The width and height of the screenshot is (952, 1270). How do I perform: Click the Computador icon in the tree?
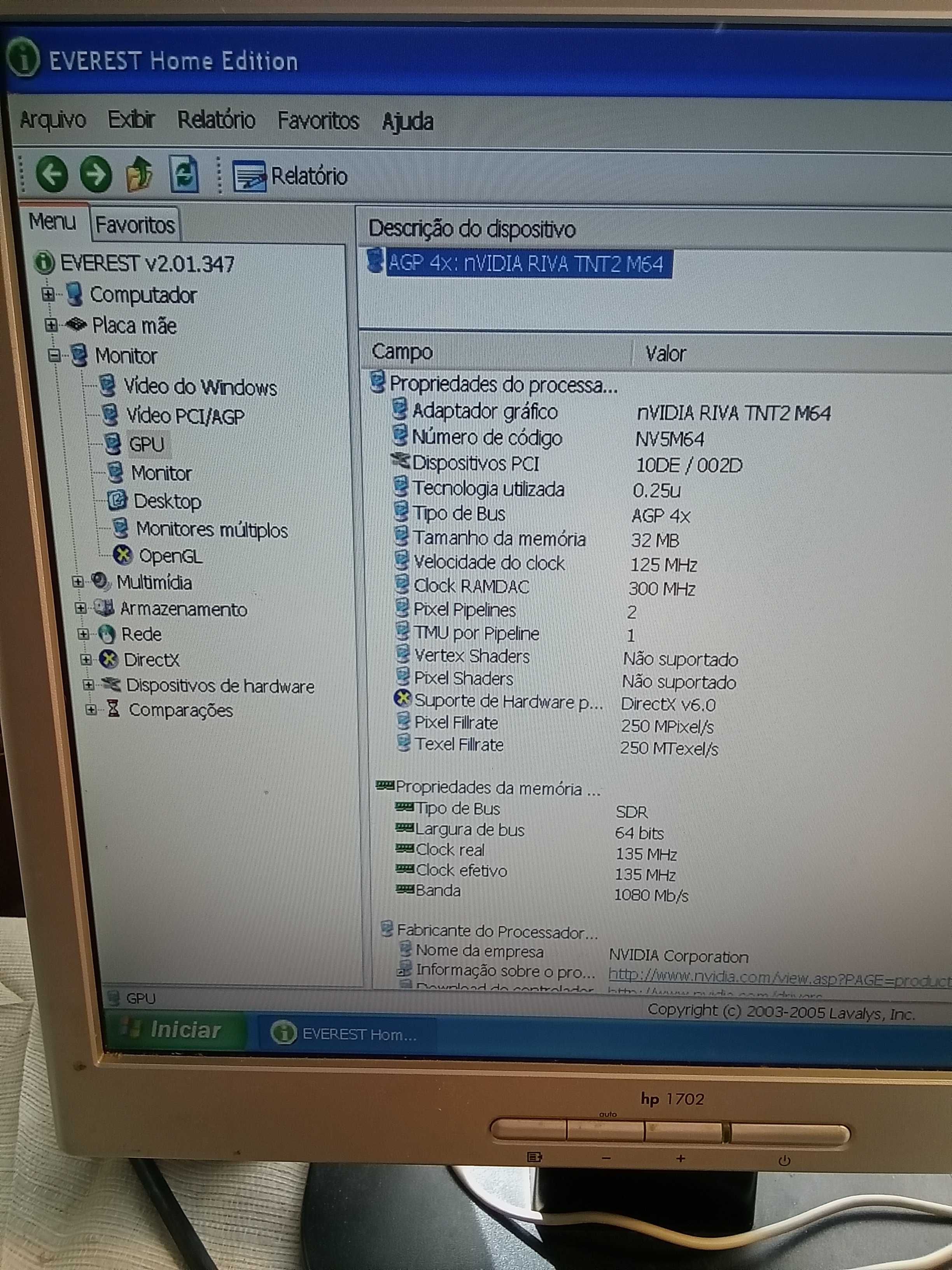point(74,294)
